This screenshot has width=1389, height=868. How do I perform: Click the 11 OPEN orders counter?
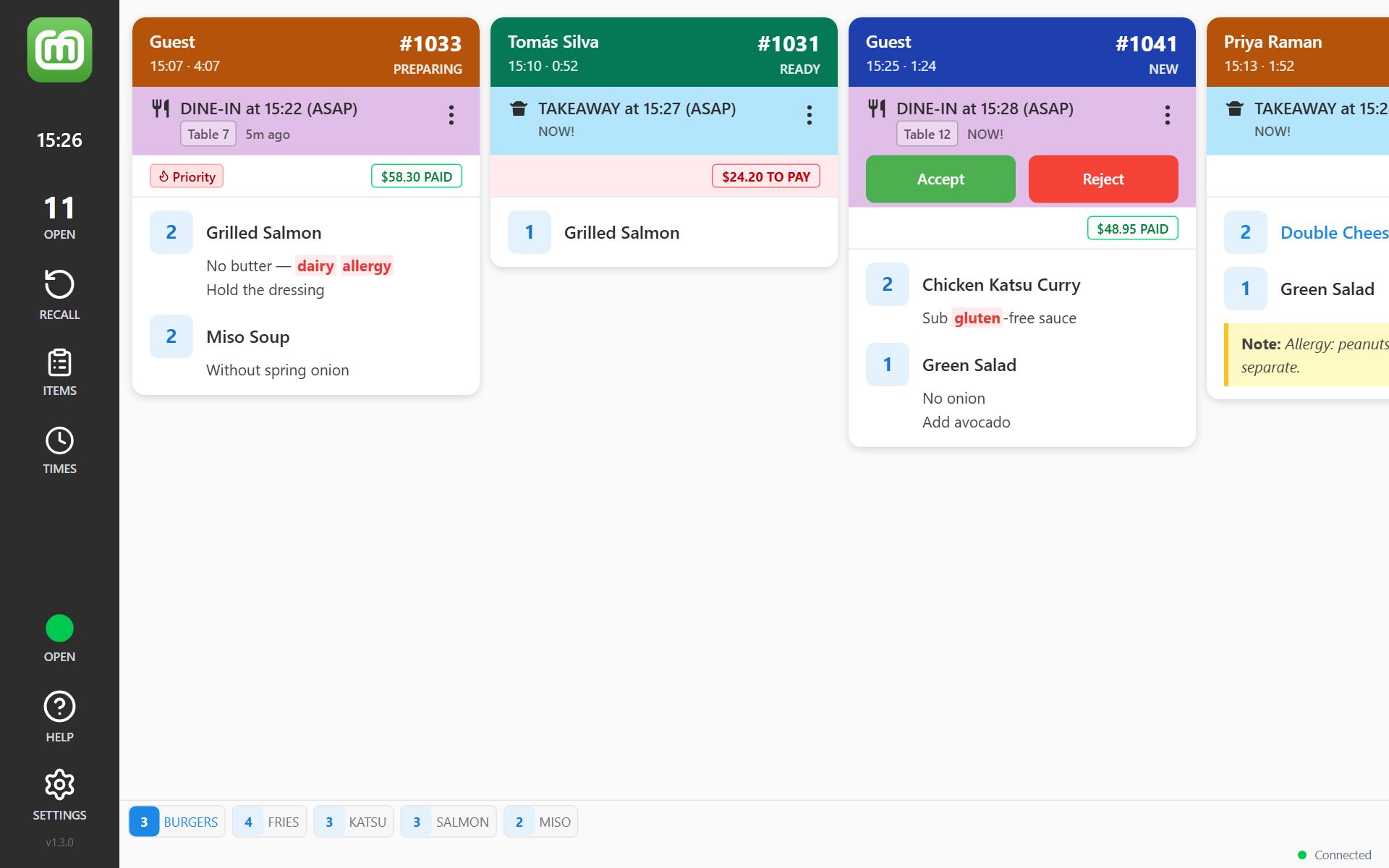(x=59, y=217)
